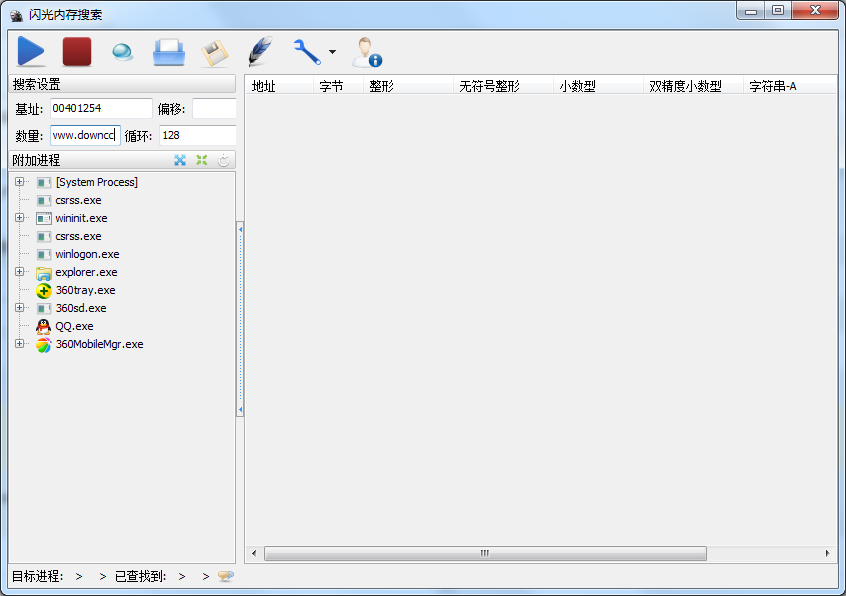Start the memory search

click(x=30, y=52)
